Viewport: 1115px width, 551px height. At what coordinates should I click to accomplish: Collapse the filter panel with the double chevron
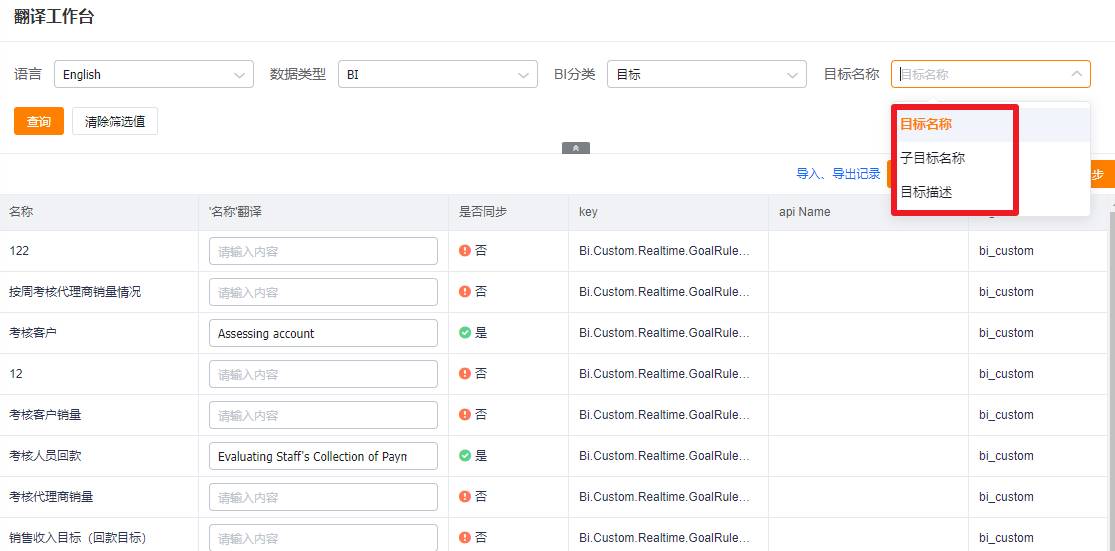[576, 148]
